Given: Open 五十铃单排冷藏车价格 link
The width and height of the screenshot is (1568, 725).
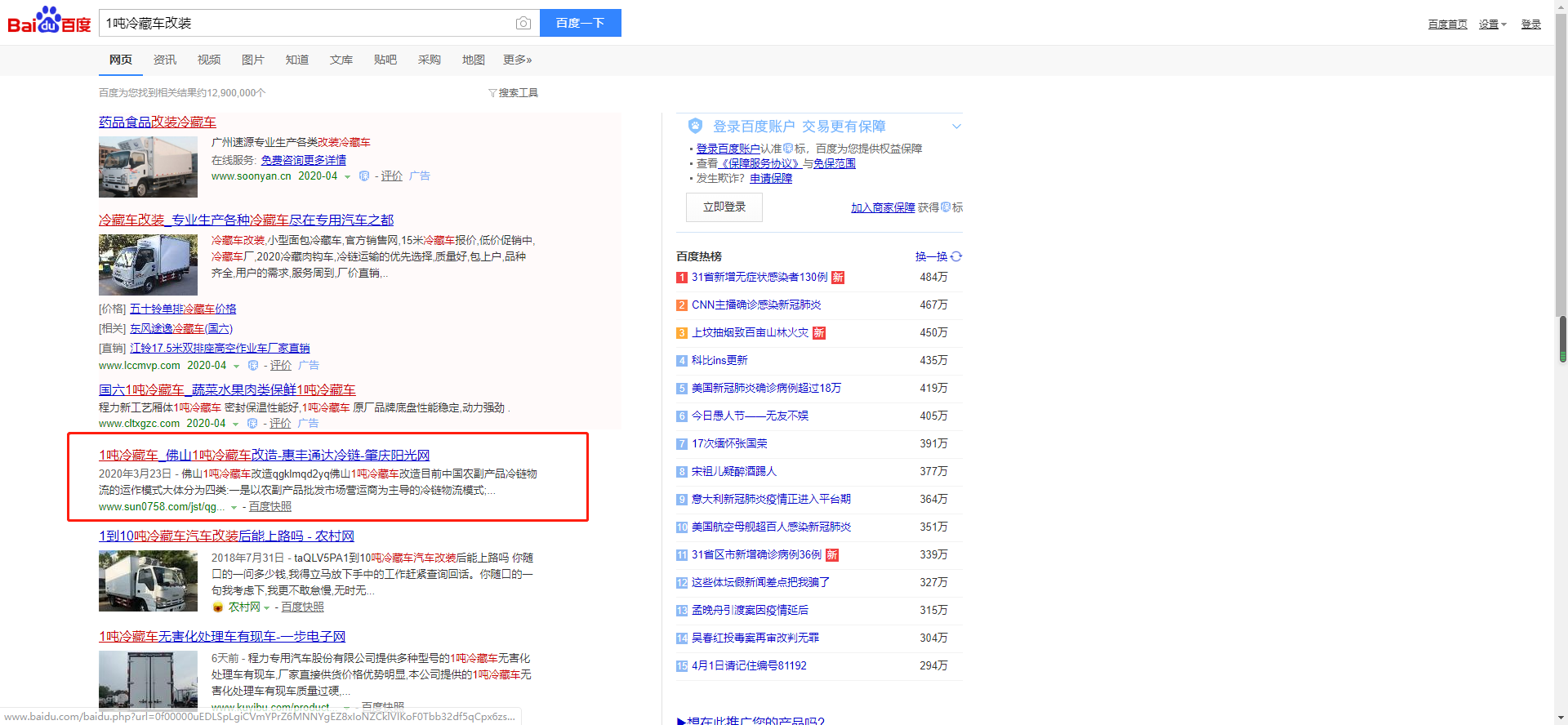Looking at the screenshot, I should click(x=183, y=309).
